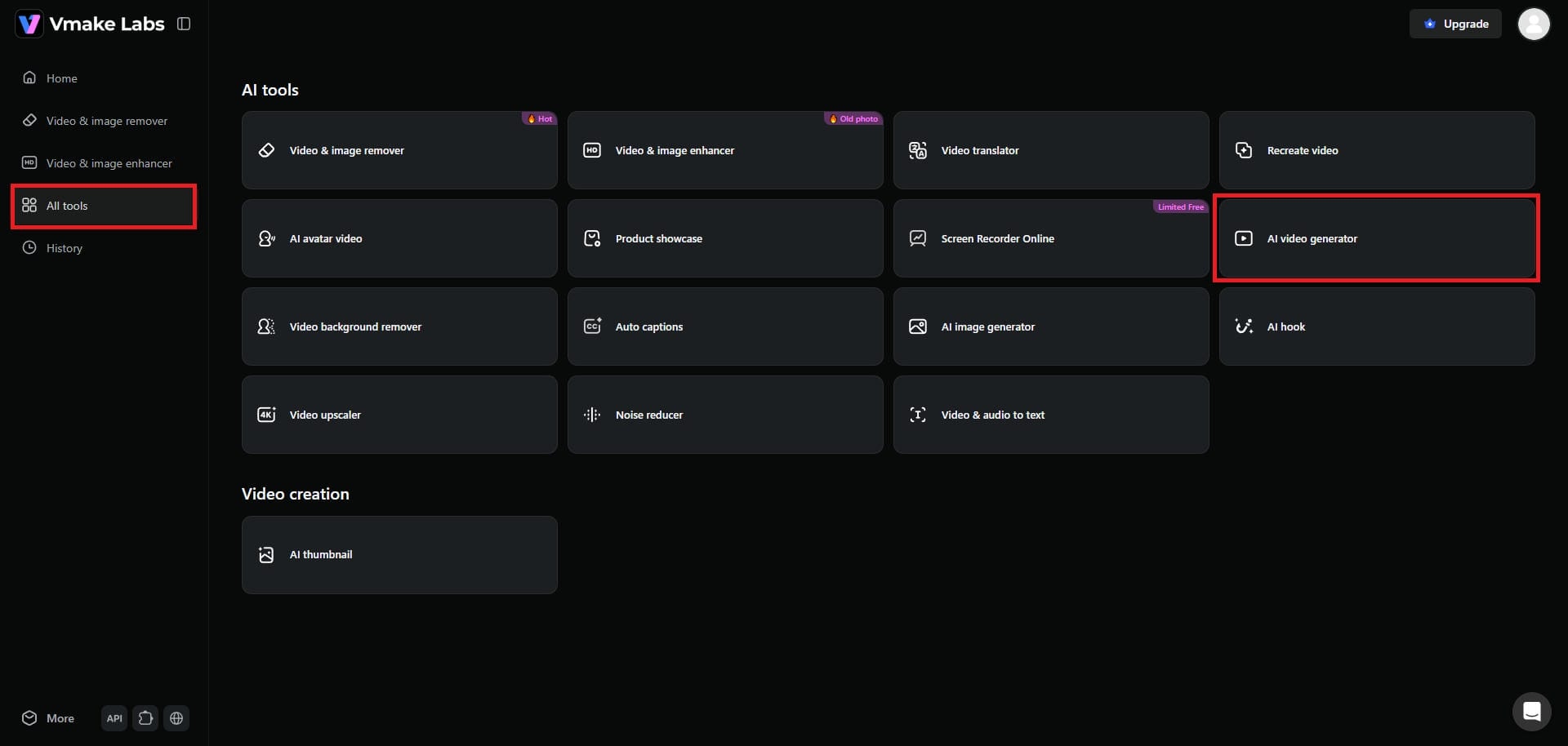Click the Video creation section heading
The width and height of the screenshot is (1568, 746).
pyautogui.click(x=296, y=494)
